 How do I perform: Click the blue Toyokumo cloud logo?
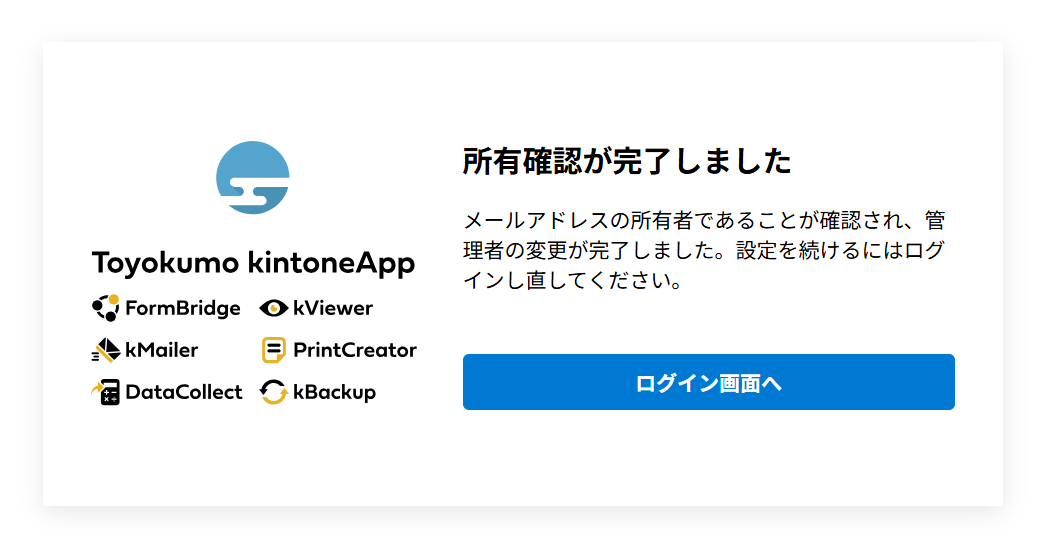pos(253,177)
